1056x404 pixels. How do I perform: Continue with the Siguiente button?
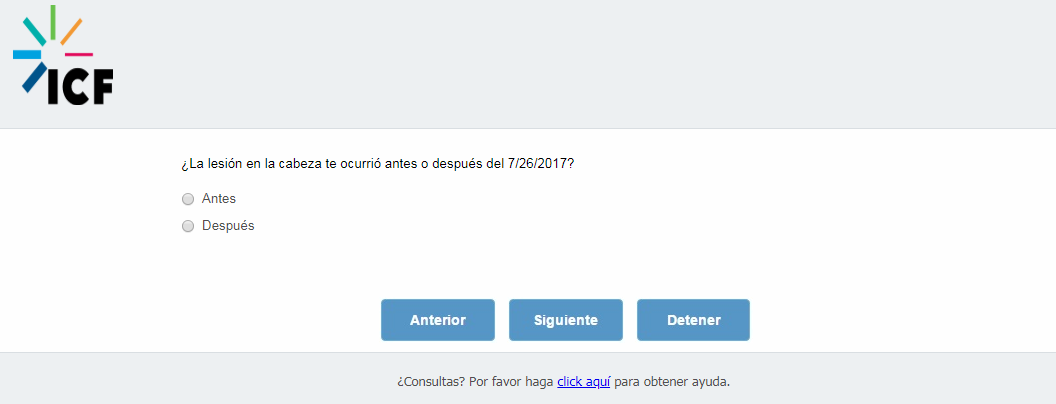tap(566, 321)
